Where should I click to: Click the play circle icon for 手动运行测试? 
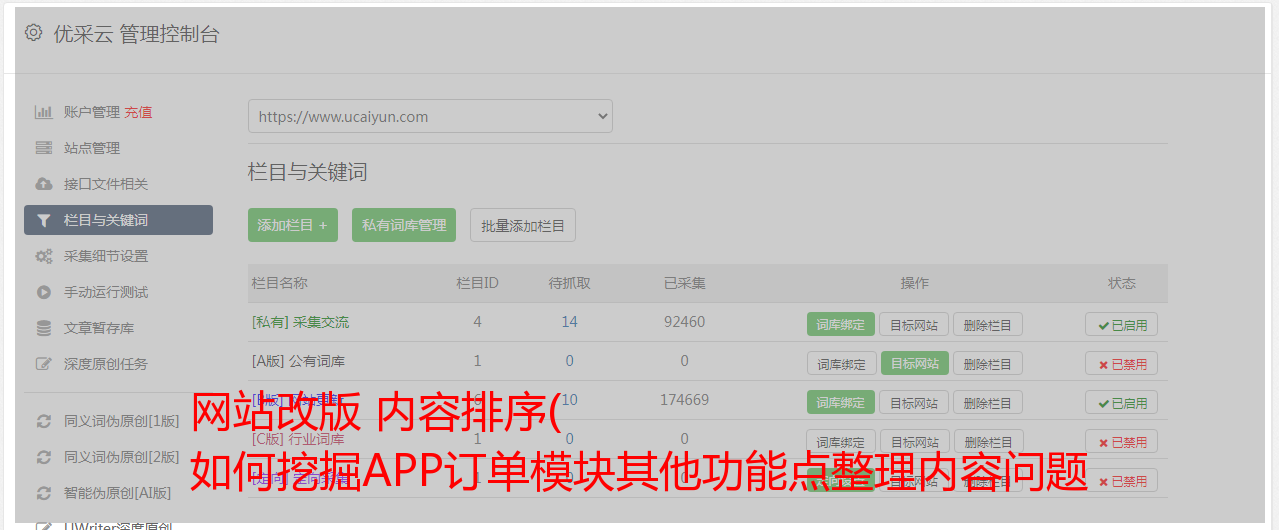(43, 292)
